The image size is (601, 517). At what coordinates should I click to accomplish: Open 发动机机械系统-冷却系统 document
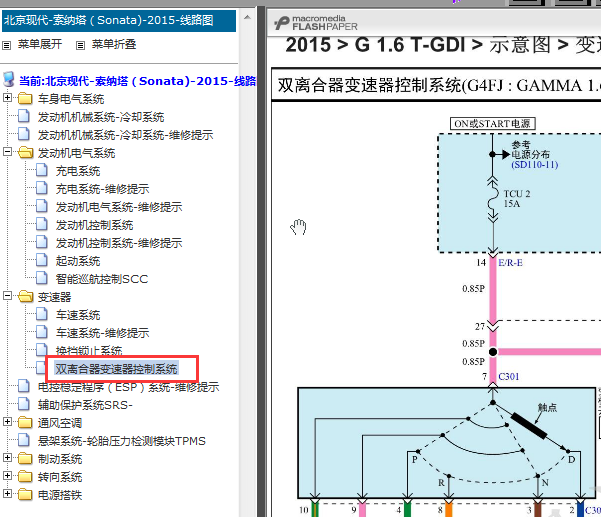[101, 117]
